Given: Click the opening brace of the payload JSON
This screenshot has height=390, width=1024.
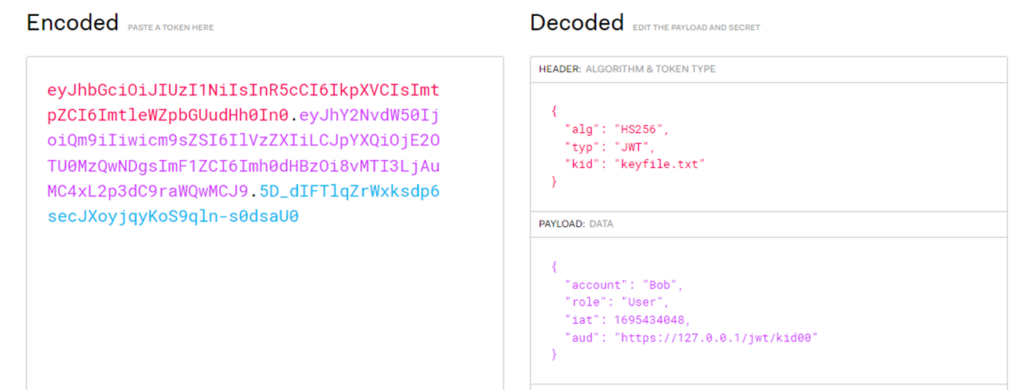Looking at the screenshot, I should 554,267.
